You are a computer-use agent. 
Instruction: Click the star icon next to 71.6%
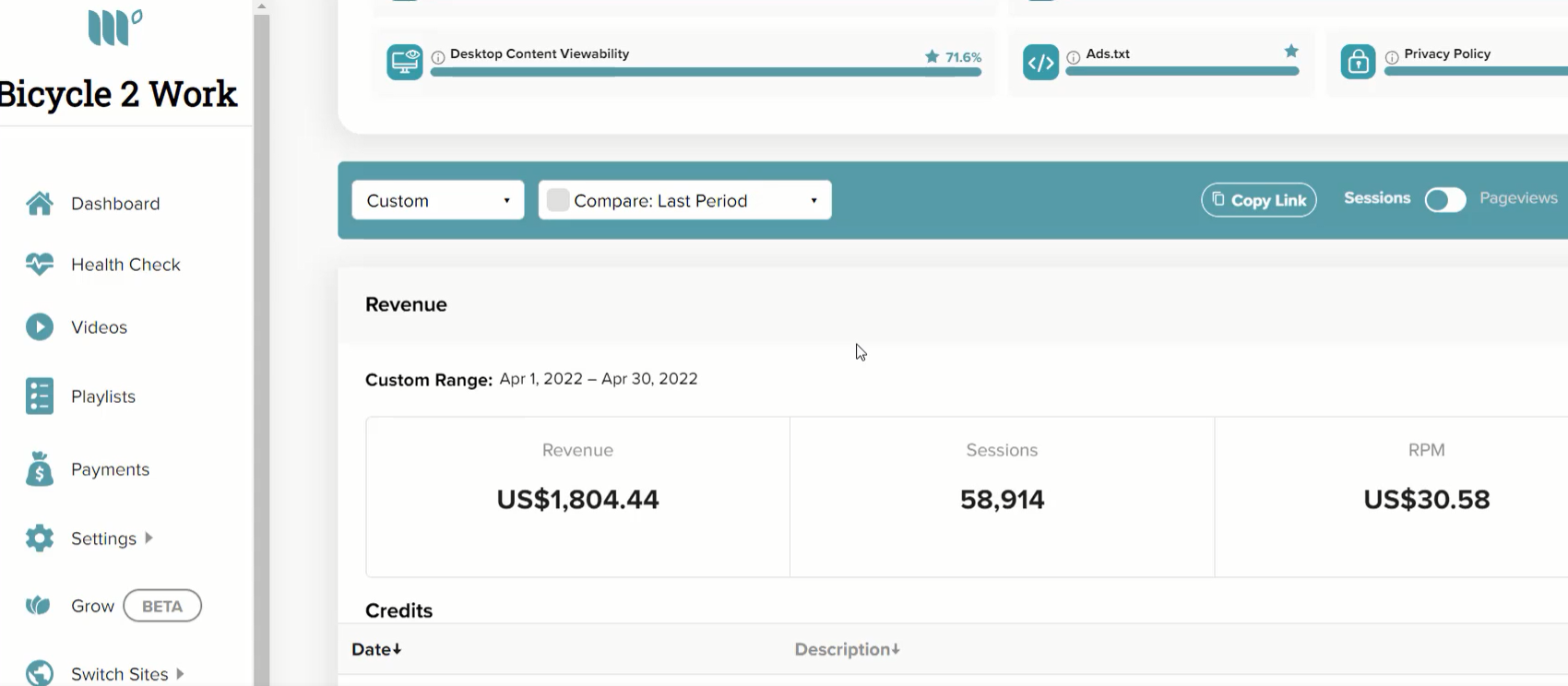coord(932,56)
